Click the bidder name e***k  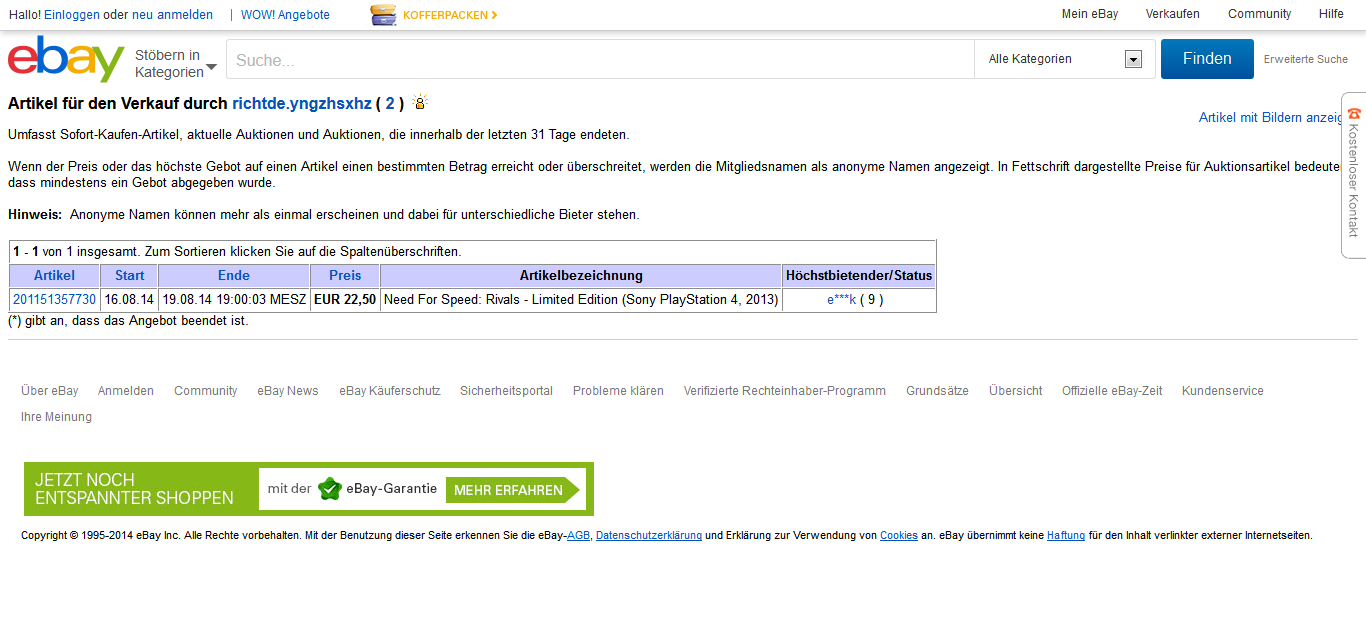tap(841, 299)
